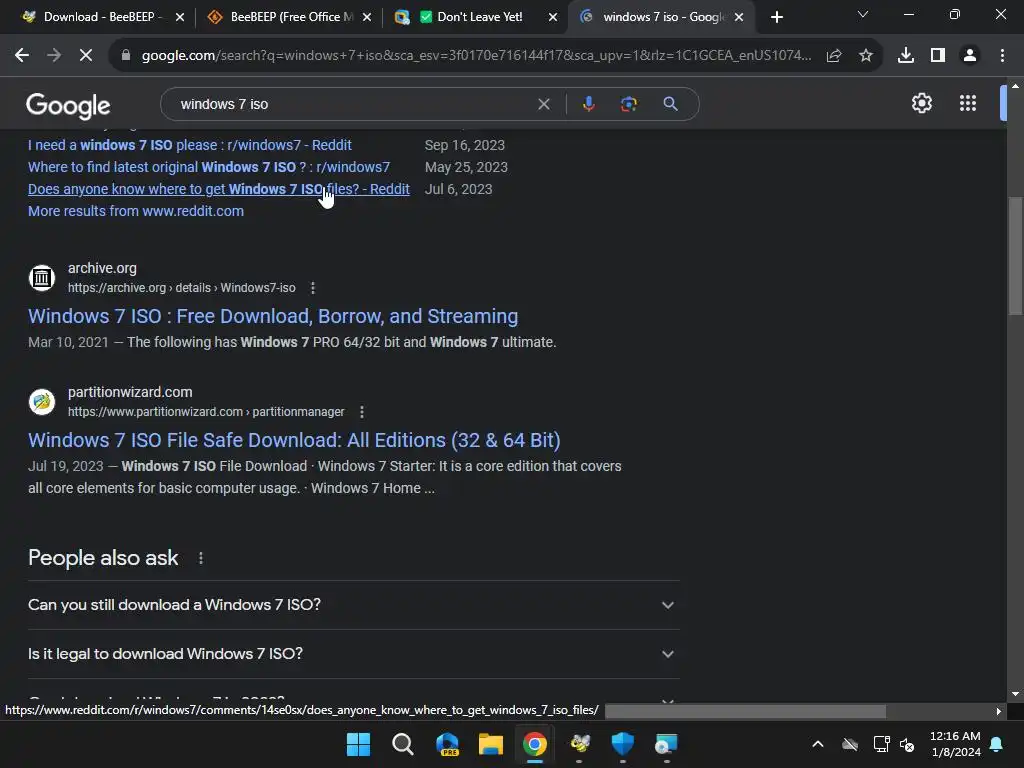
Task: Click the archive.org site favicon
Action: pos(42,278)
